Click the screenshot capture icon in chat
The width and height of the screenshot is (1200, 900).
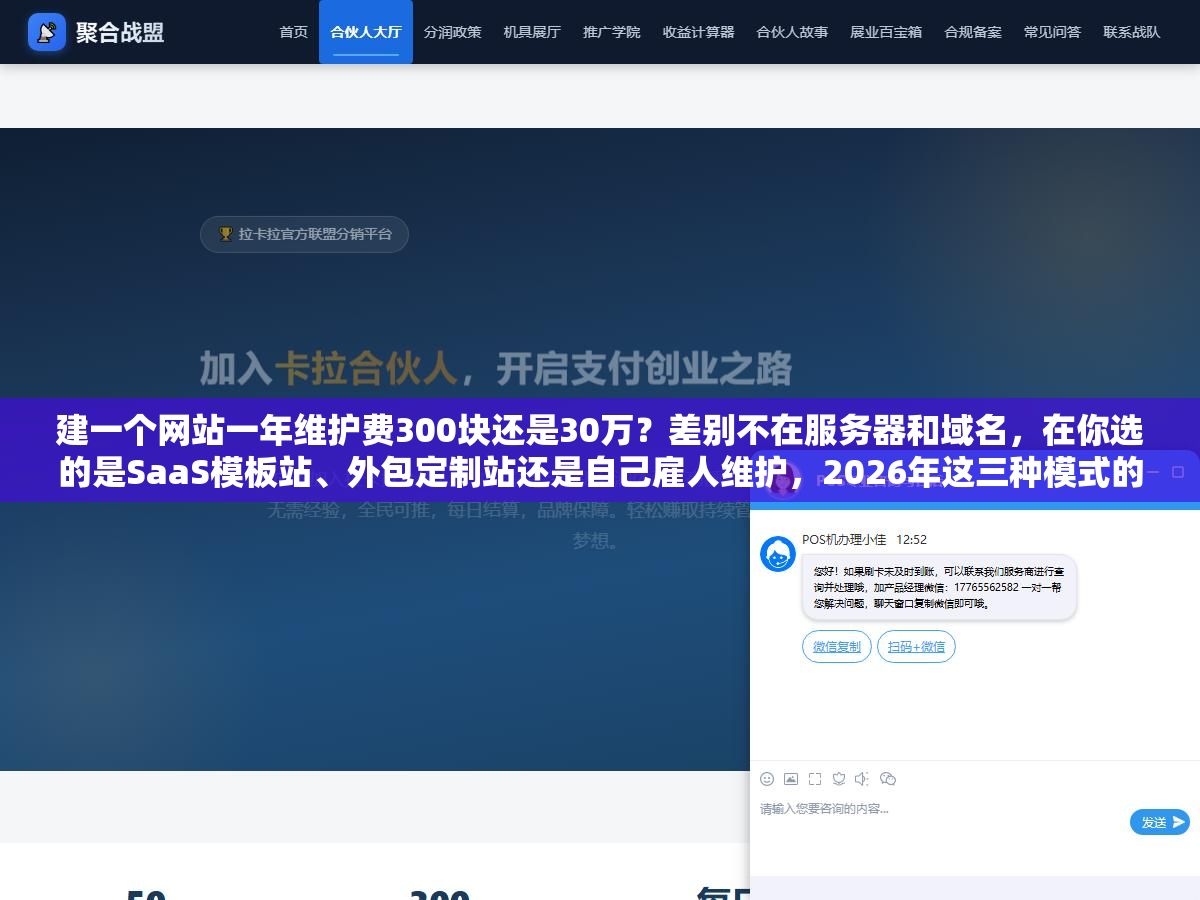[x=815, y=779]
